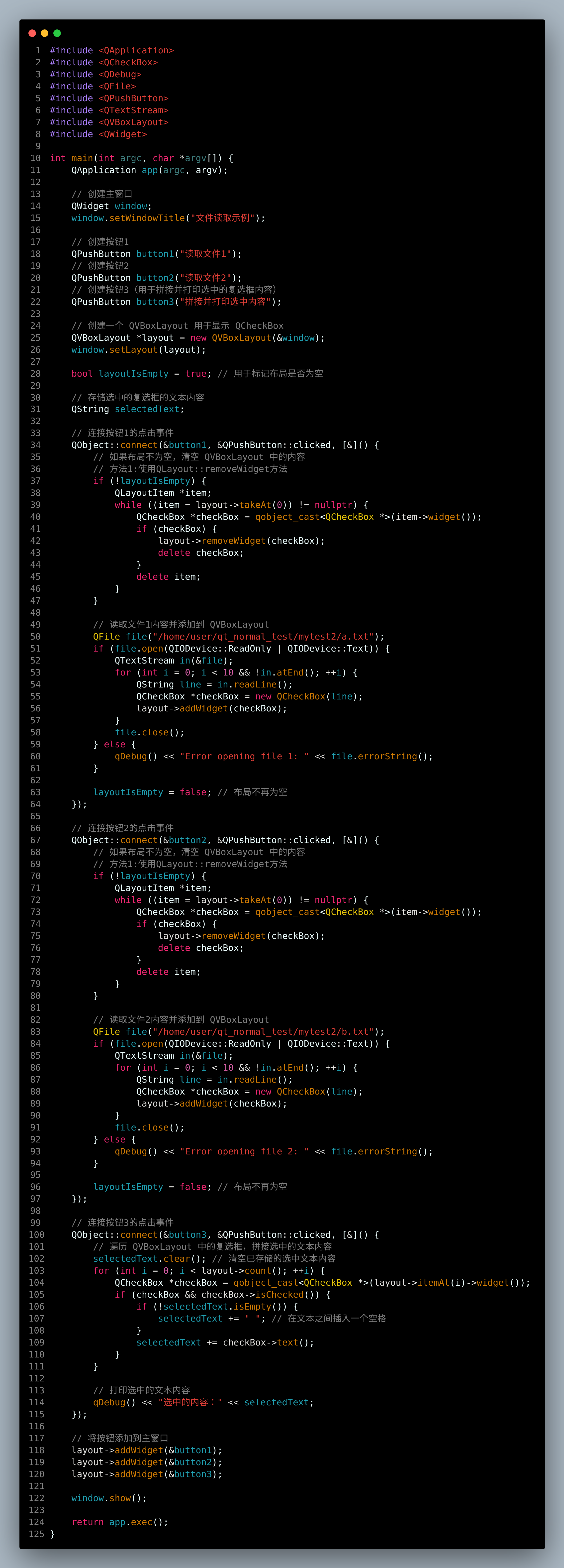Image resolution: width=564 pixels, height=1568 pixels.
Task: Select the '#include <QWidget>' line
Action: point(98,134)
